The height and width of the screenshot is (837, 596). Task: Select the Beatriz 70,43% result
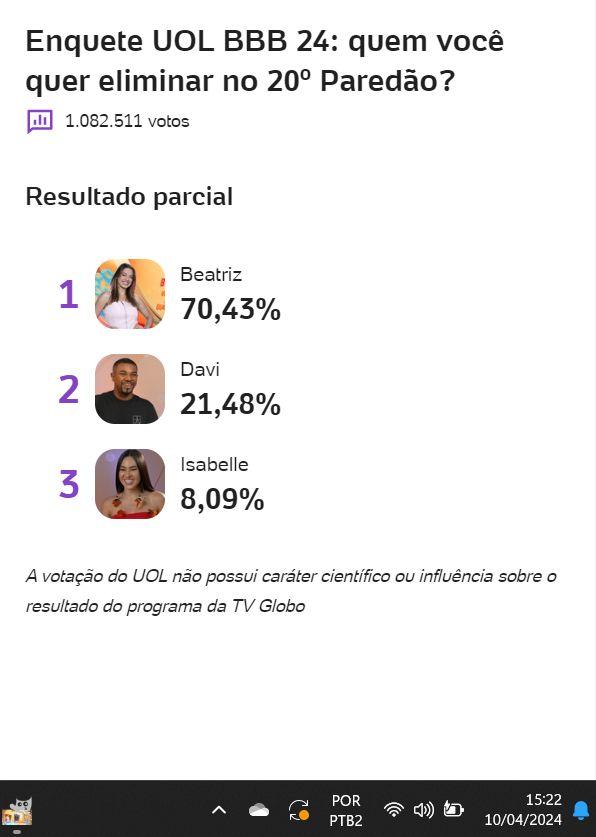231,294
